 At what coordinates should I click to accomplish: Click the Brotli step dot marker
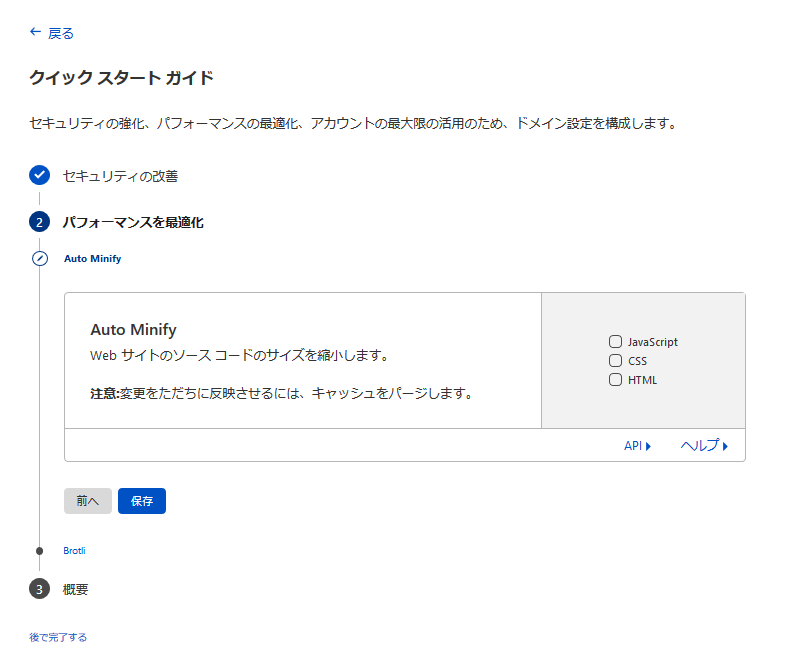(x=39, y=550)
